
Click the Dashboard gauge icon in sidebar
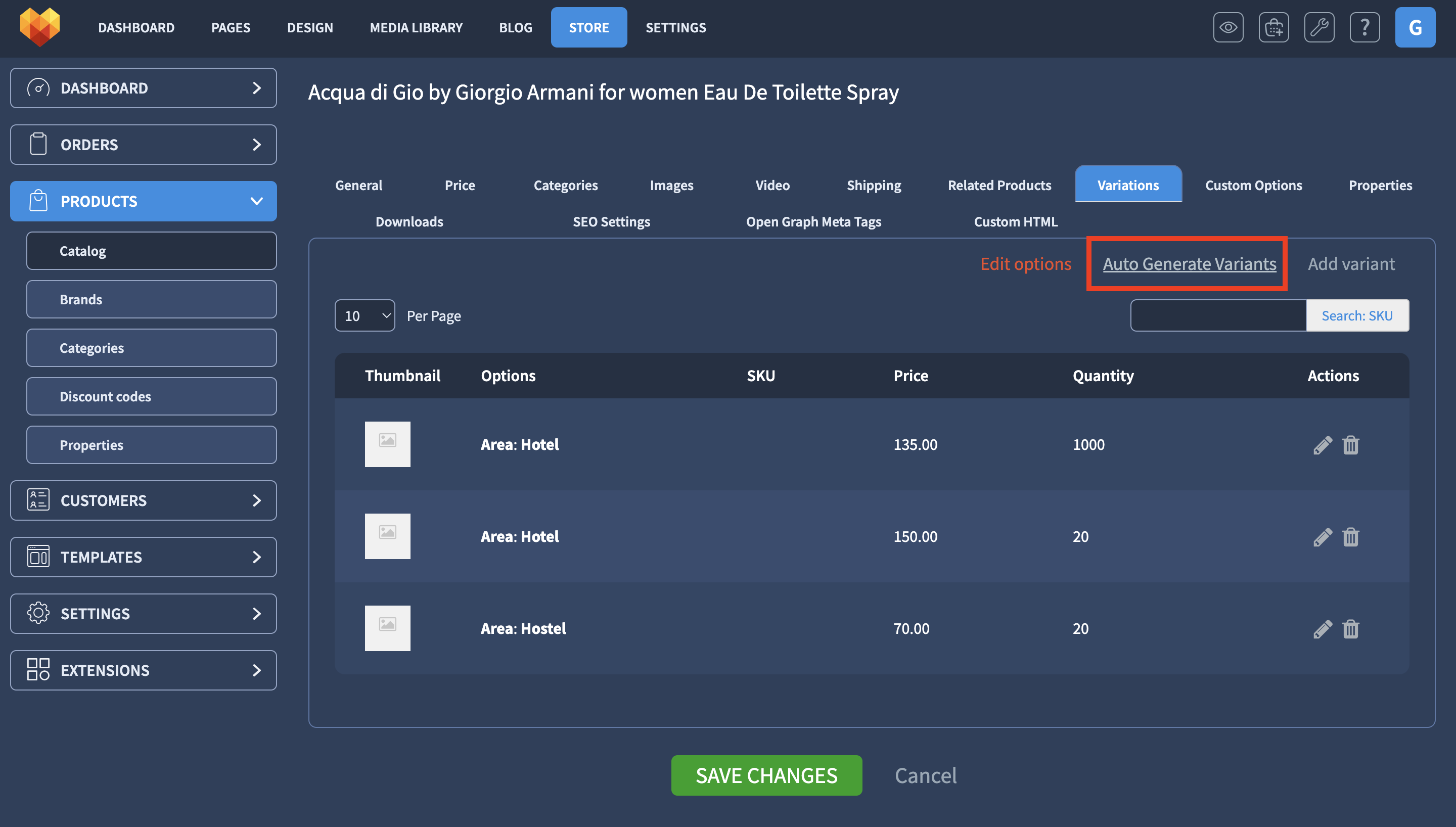pos(38,88)
